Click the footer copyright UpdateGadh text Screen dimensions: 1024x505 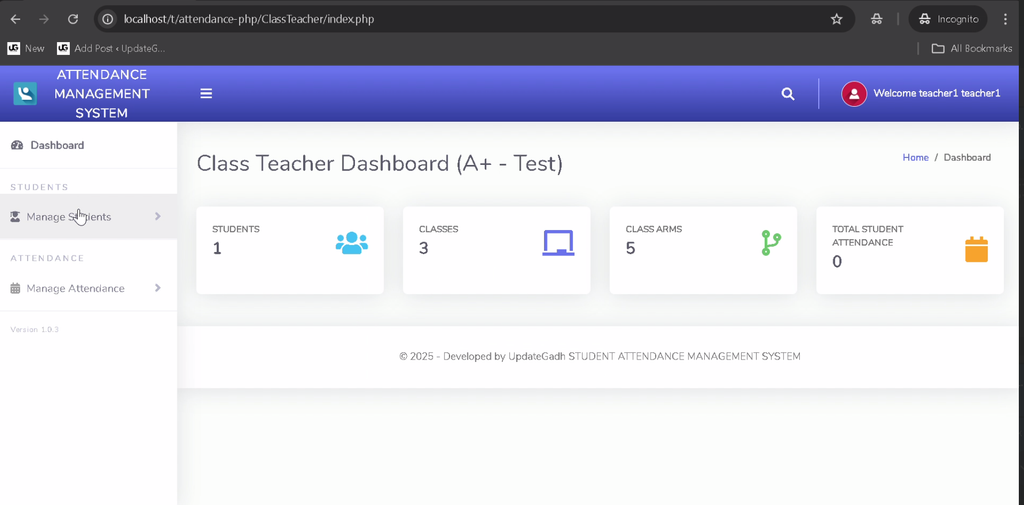coord(600,356)
